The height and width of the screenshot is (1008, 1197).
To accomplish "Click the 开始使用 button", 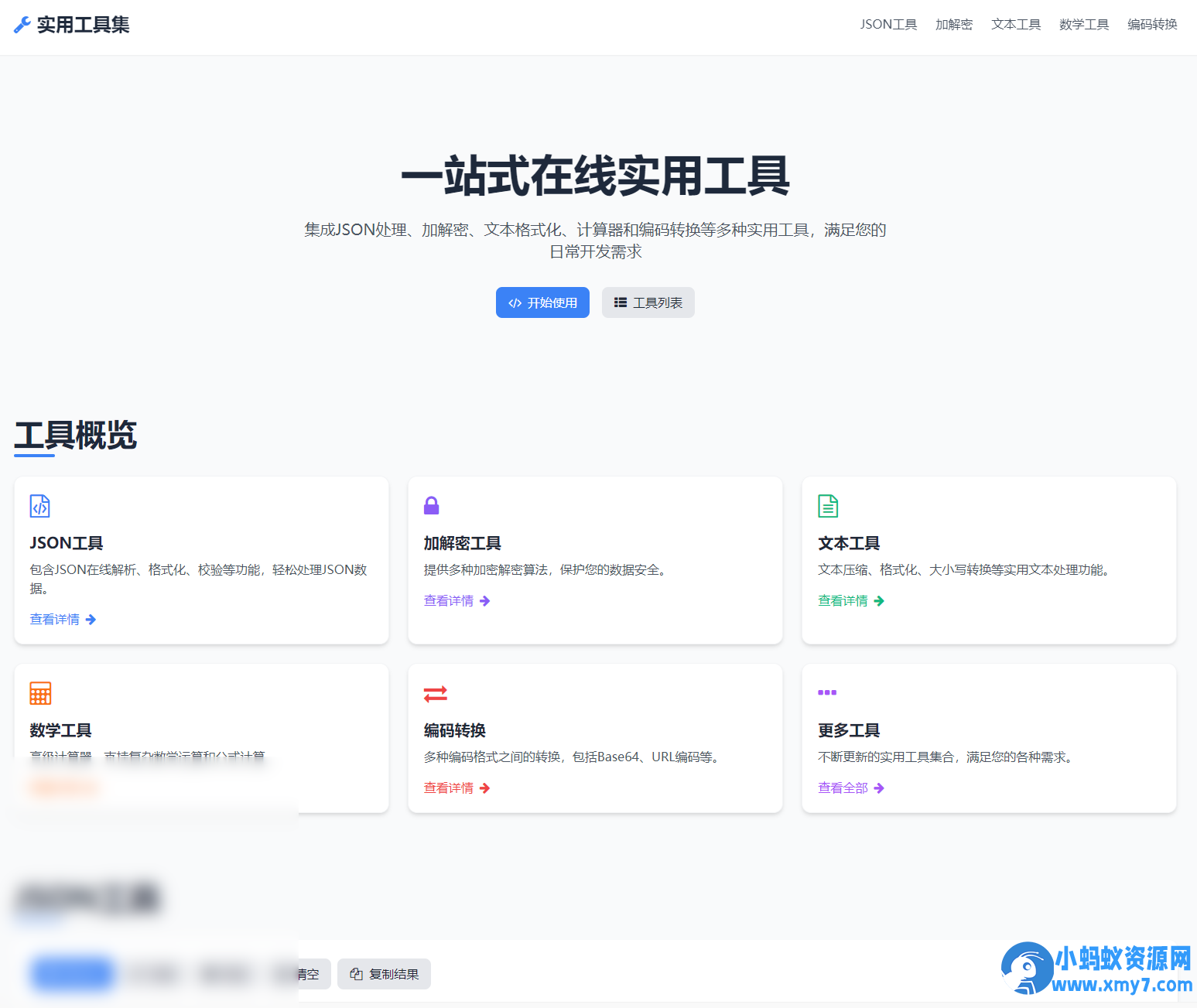I will (542, 302).
